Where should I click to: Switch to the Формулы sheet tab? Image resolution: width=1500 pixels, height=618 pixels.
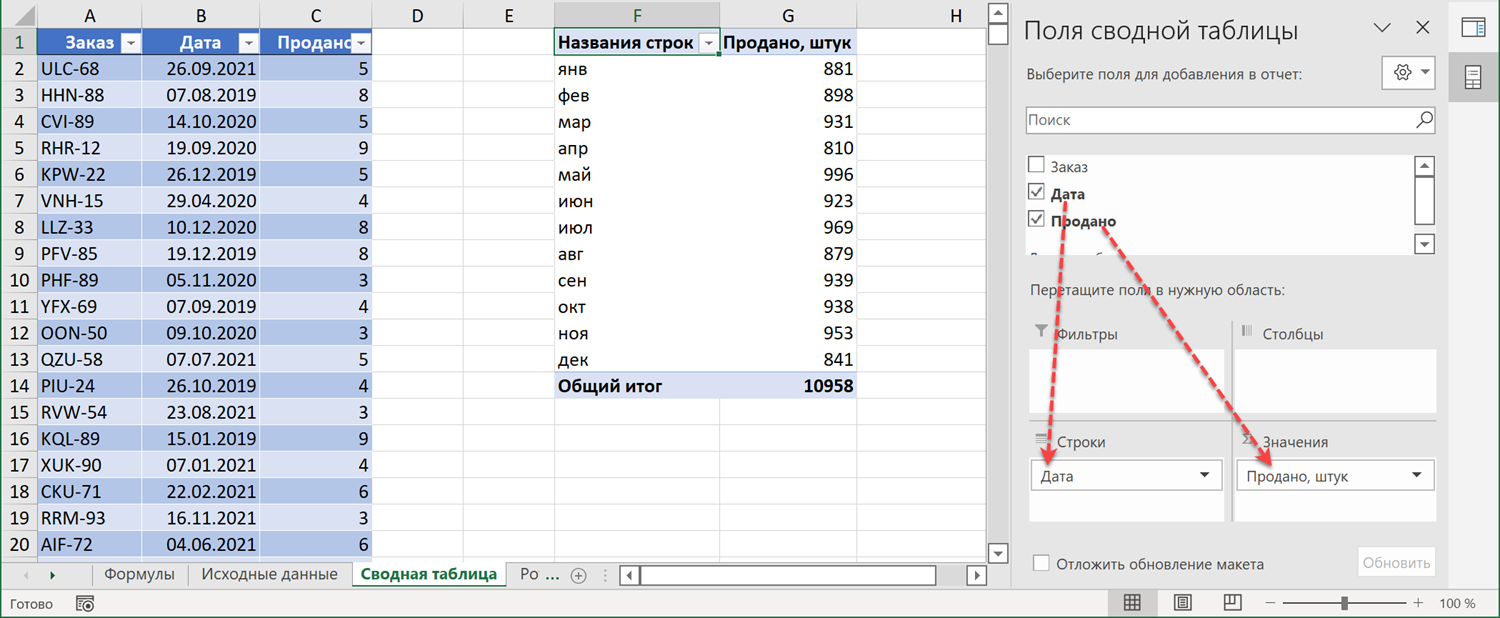pyautogui.click(x=139, y=574)
